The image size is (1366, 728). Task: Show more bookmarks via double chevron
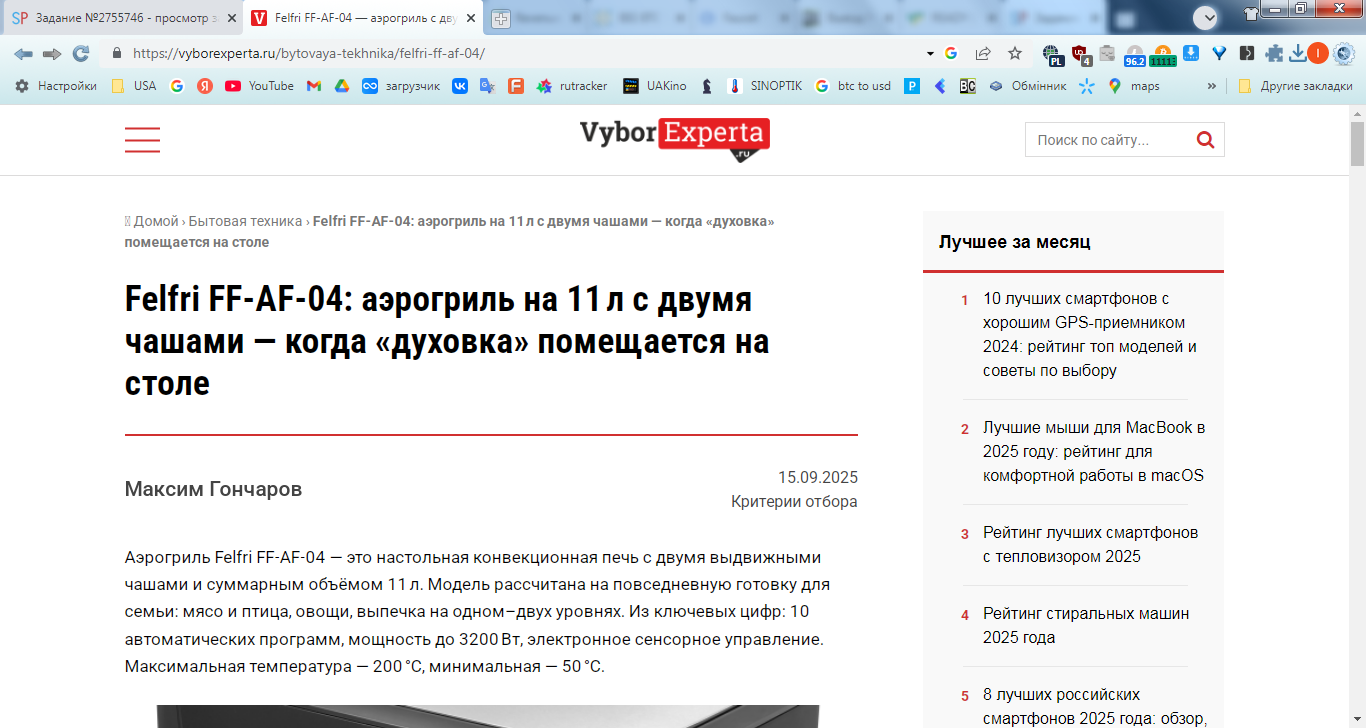[1212, 86]
